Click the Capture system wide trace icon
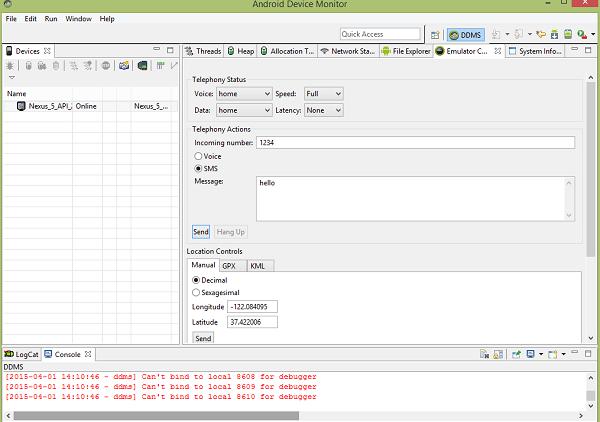 point(161,65)
